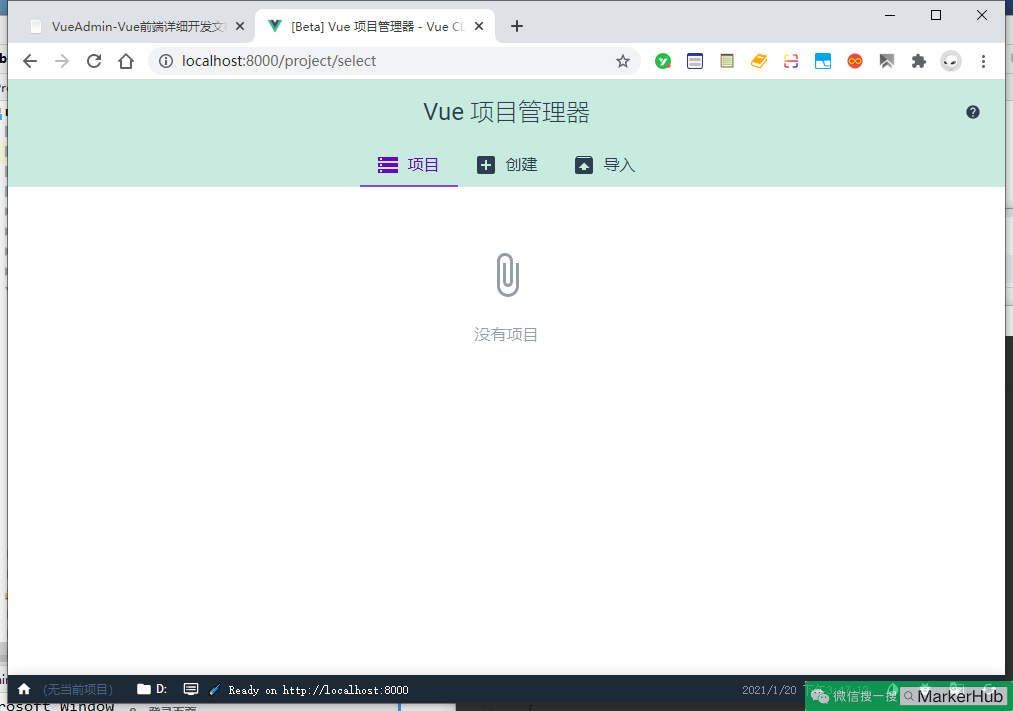The height and width of the screenshot is (711, 1013).
Task: Click the green checkmark extension icon
Action: coord(663,61)
